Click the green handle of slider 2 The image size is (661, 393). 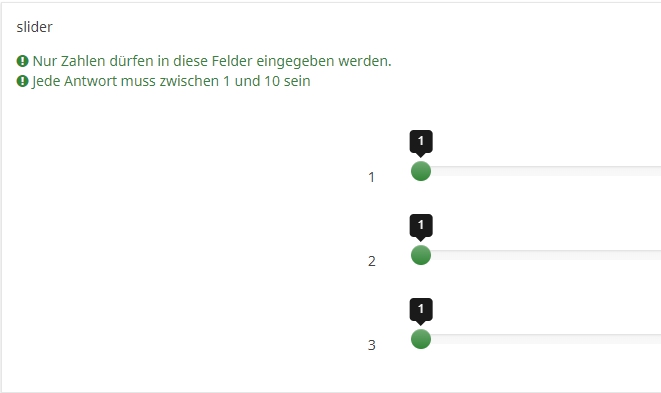421,255
